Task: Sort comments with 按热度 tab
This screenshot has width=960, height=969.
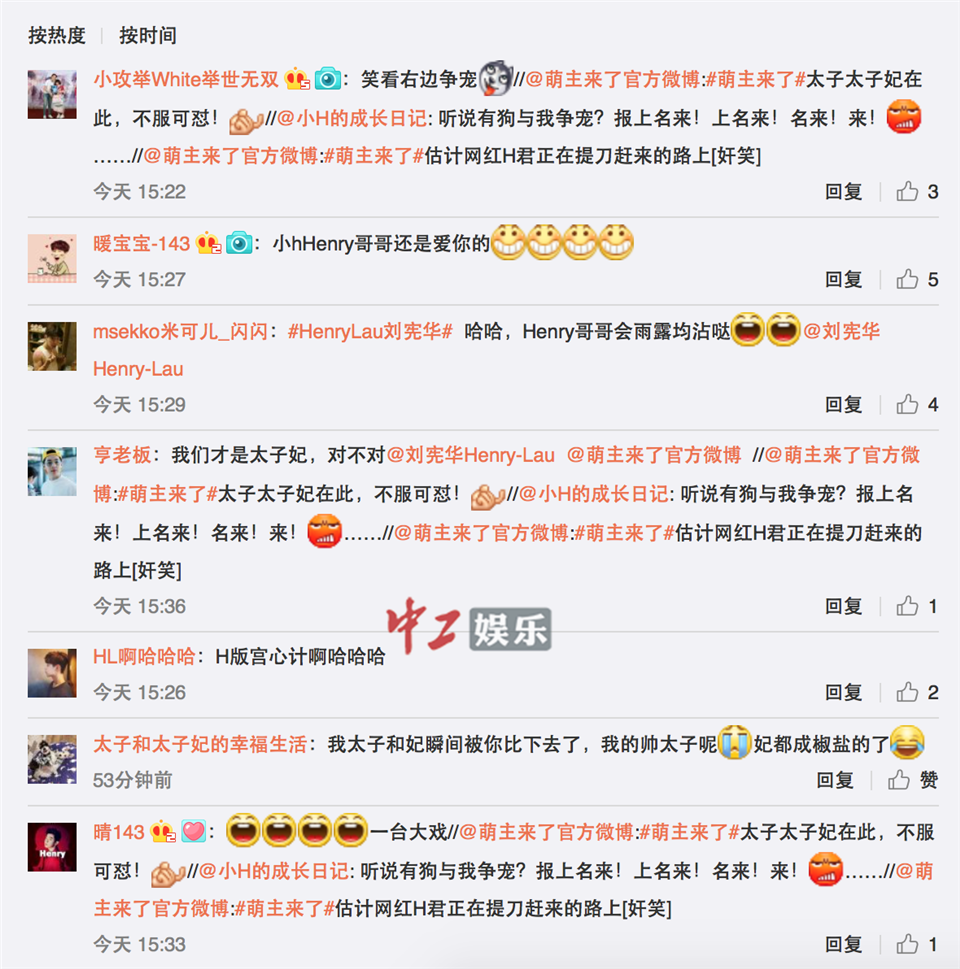Action: click(57, 36)
